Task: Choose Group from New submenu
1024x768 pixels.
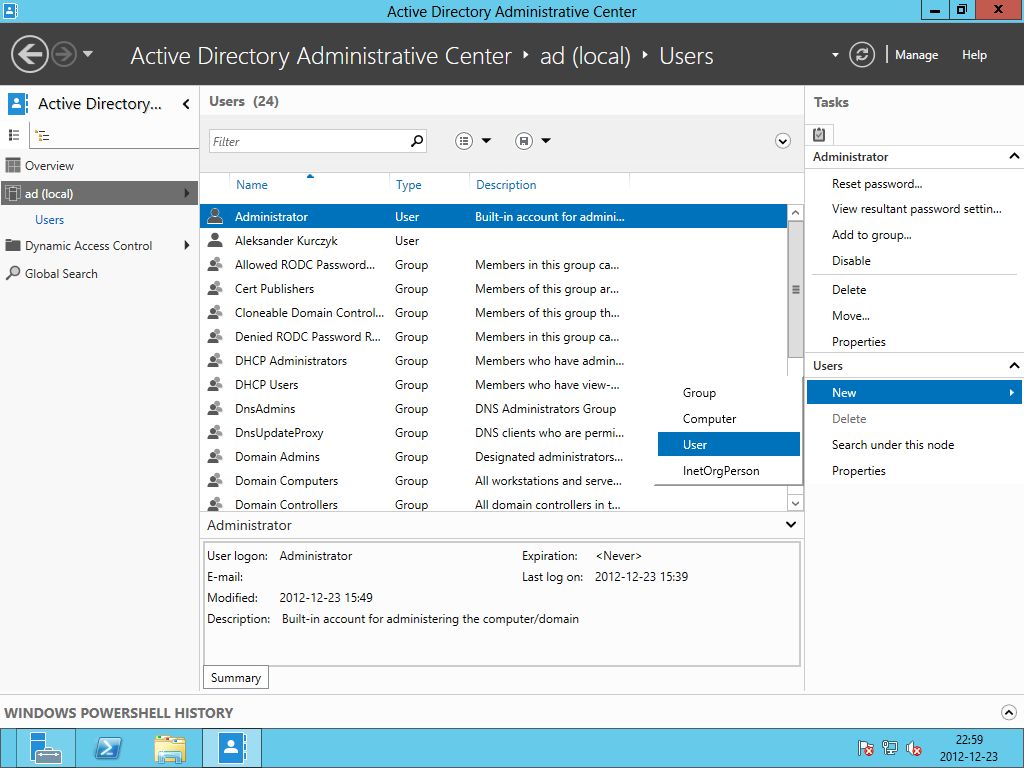Action: (x=728, y=393)
